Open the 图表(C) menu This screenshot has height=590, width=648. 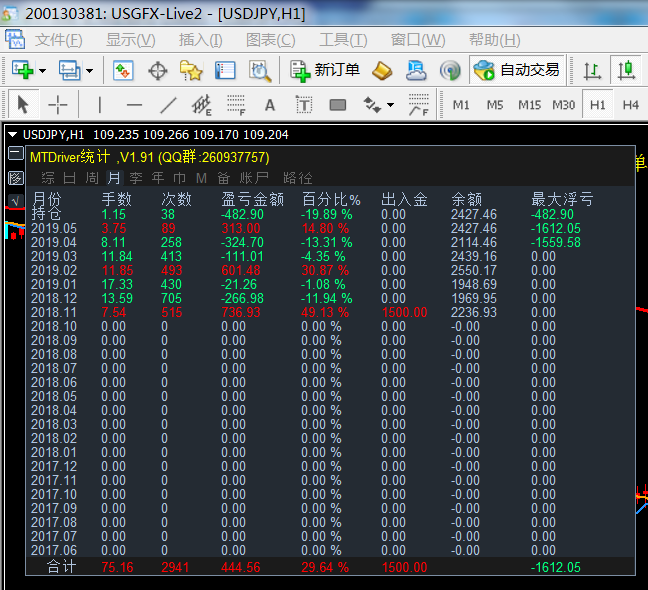271,40
